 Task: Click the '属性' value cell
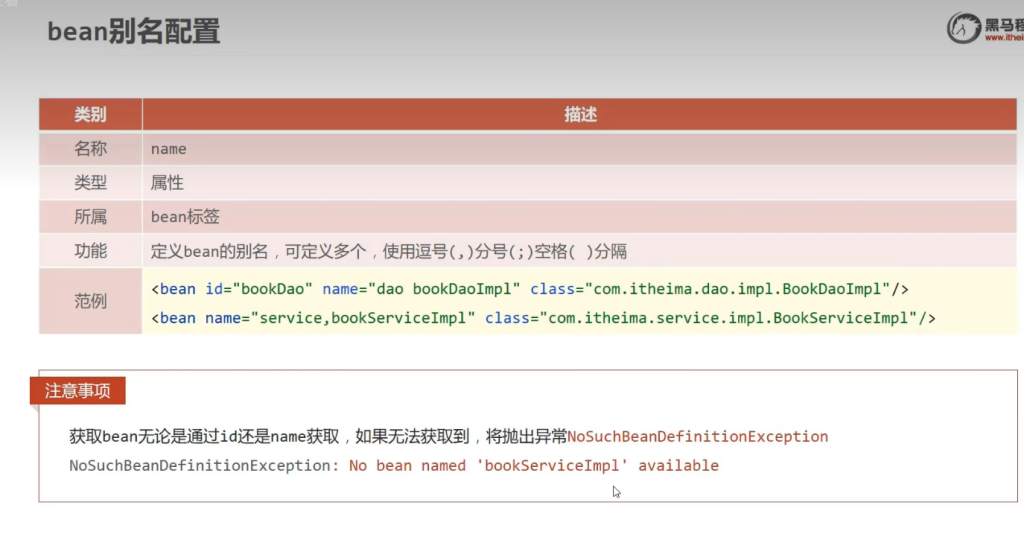[x=167, y=183]
